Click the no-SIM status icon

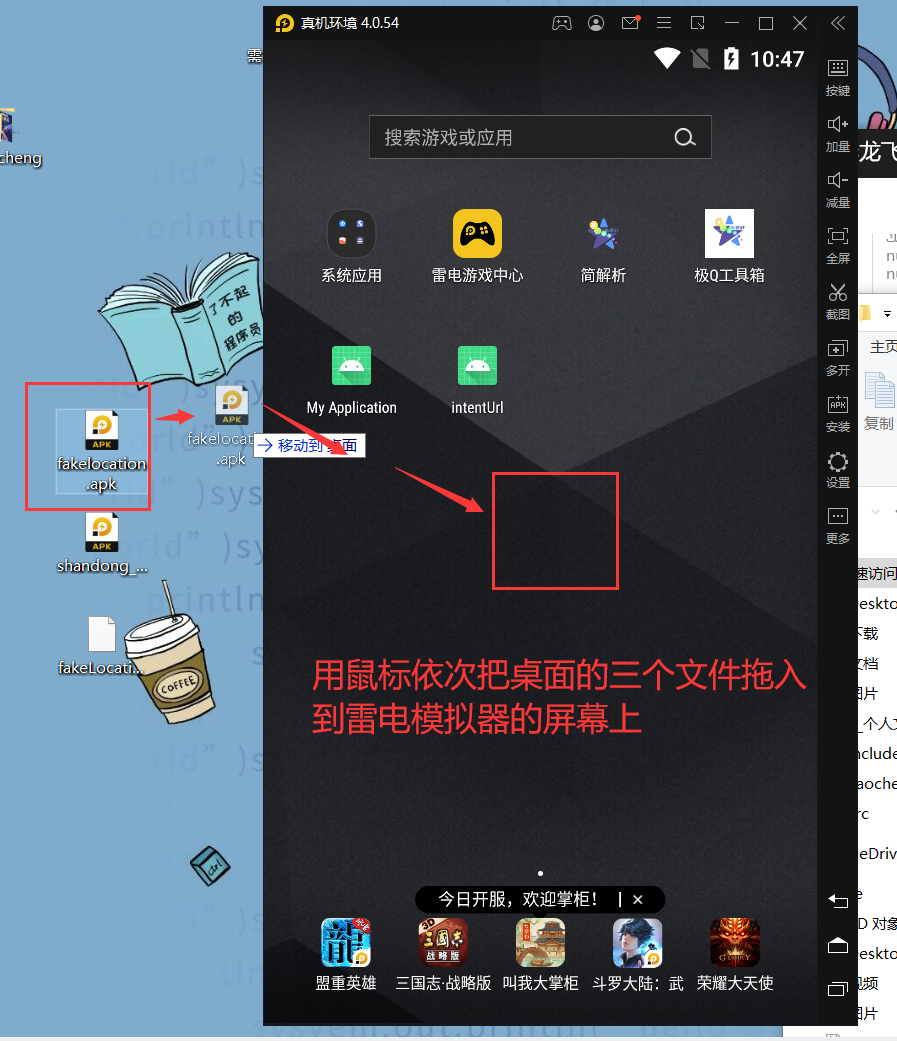pos(700,59)
